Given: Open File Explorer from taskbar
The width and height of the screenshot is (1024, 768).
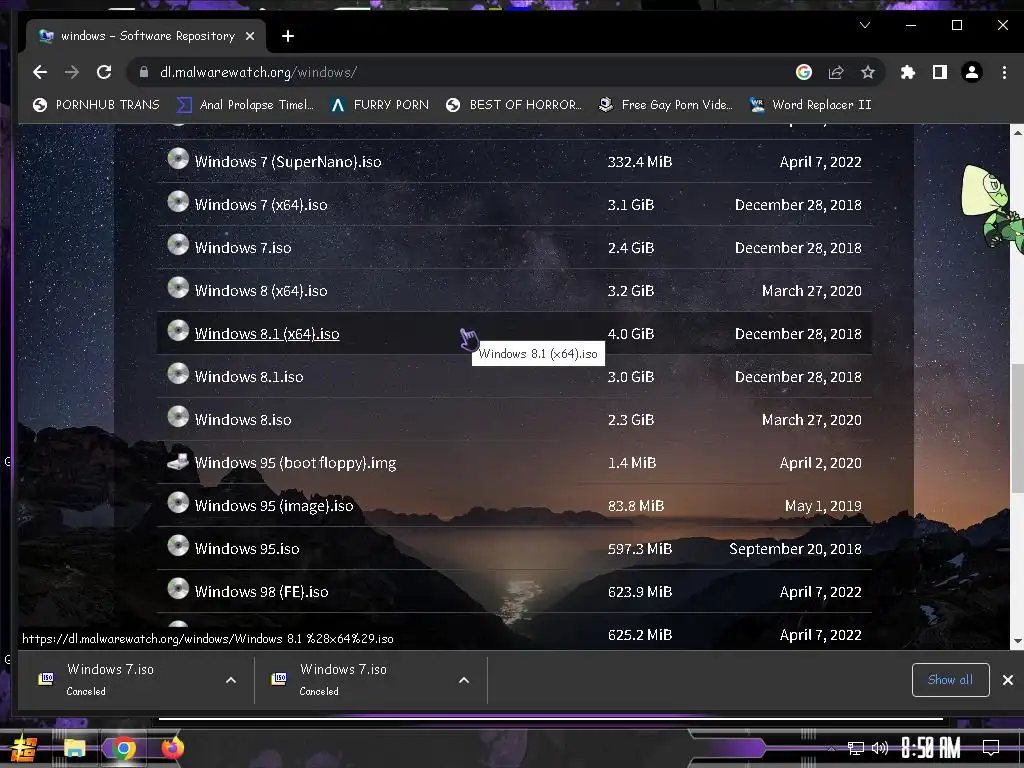Looking at the screenshot, I should point(74,748).
